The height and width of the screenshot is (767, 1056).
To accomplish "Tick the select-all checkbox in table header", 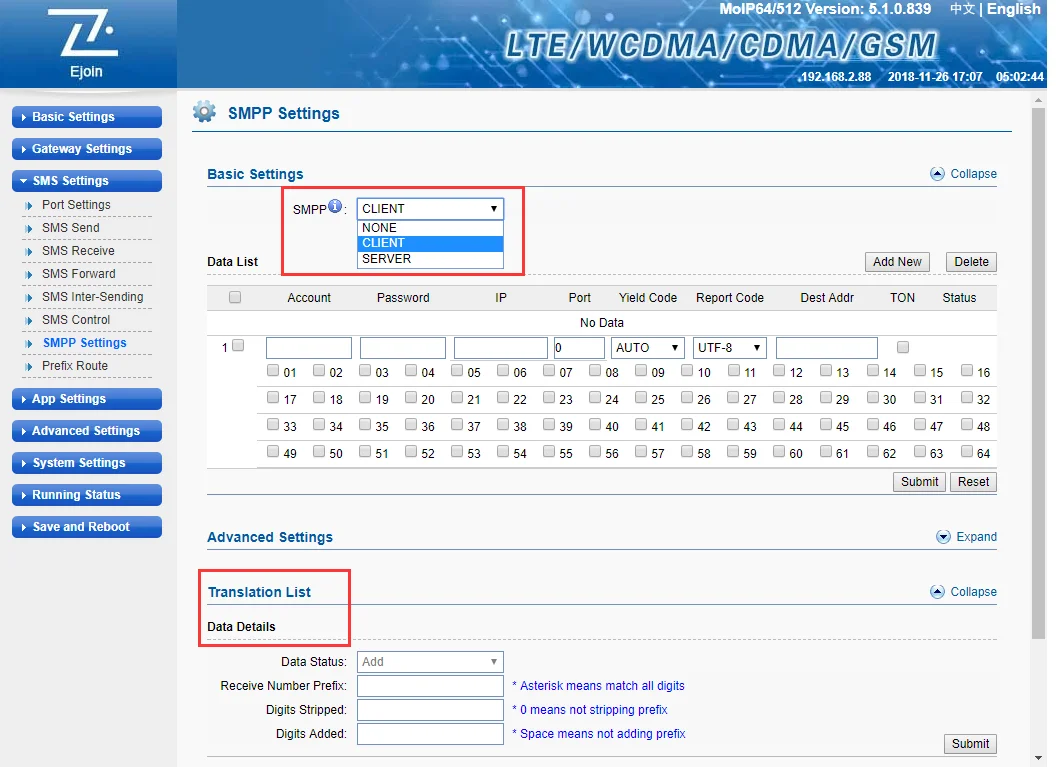I will 235,297.
